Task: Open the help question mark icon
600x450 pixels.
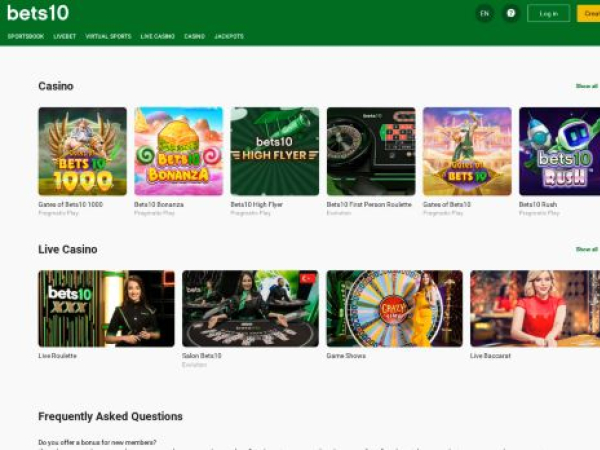Action: pyautogui.click(x=511, y=13)
